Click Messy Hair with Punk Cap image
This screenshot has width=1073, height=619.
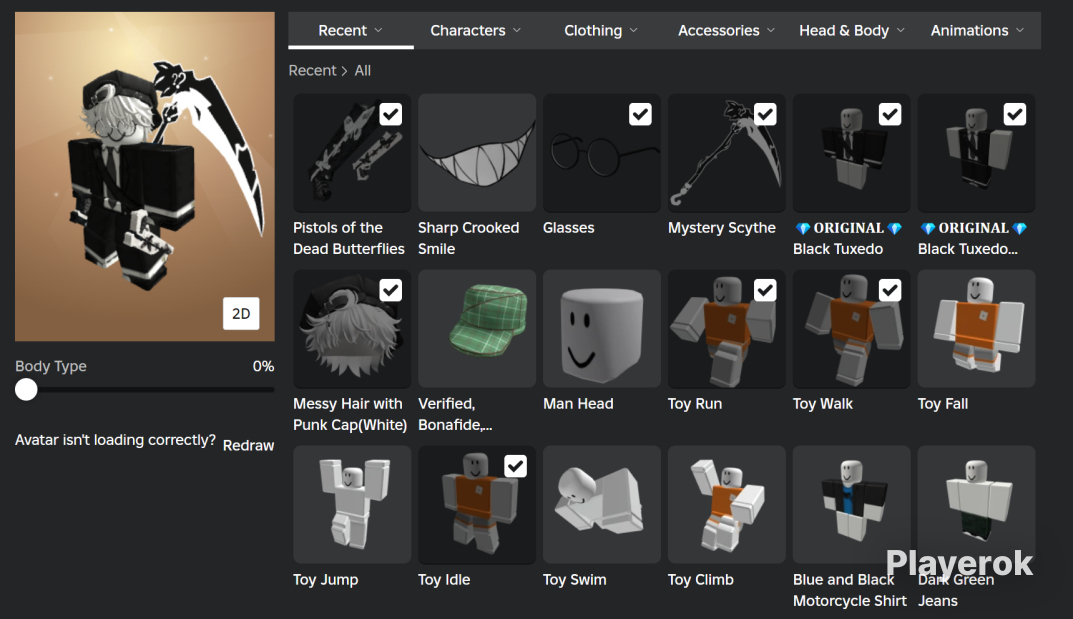(x=352, y=329)
